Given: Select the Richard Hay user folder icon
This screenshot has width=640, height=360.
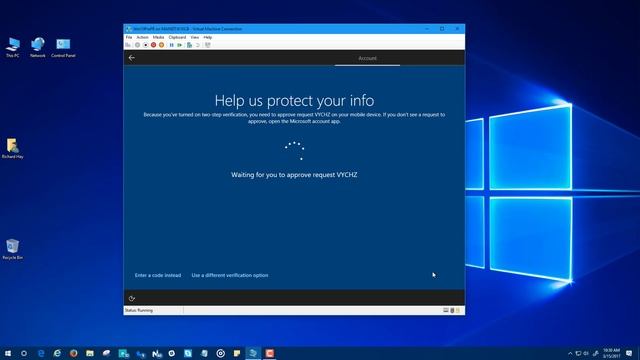Looking at the screenshot, I should (x=13, y=148).
